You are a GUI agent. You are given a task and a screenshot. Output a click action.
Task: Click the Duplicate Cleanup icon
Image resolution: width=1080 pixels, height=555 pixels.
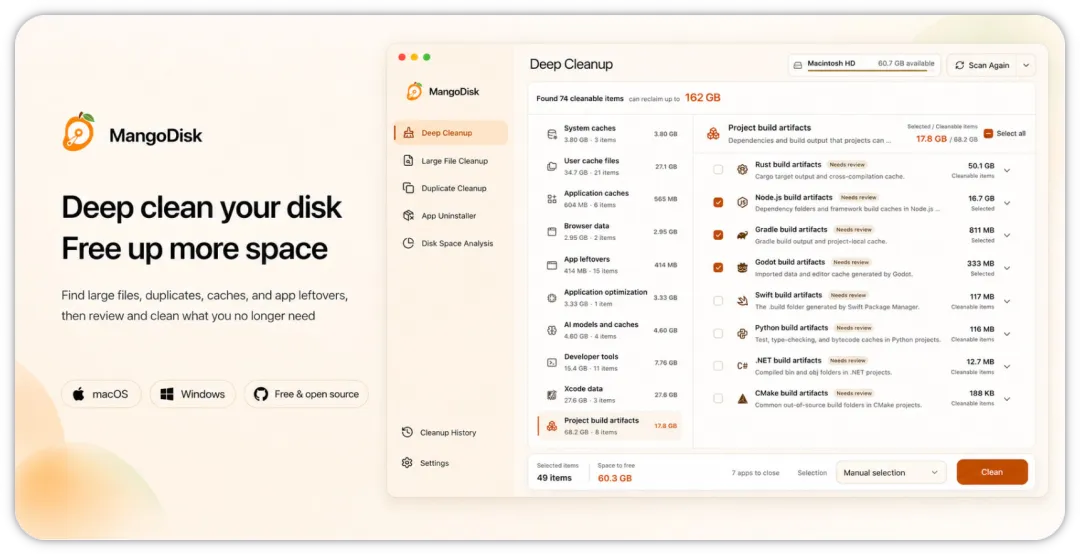click(x=408, y=188)
